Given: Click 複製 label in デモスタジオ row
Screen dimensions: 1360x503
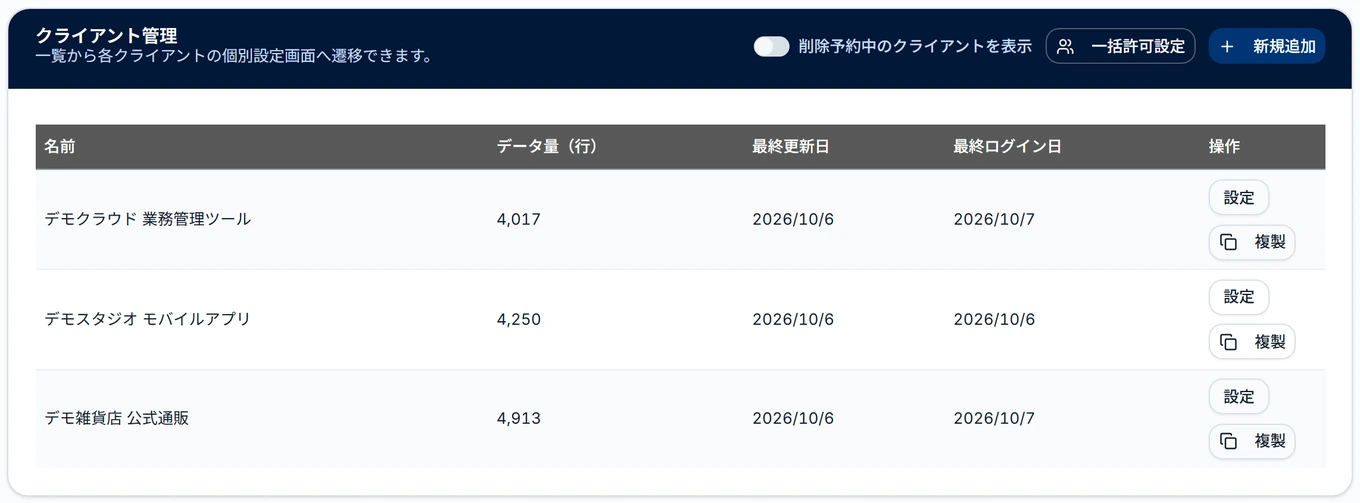Looking at the screenshot, I should pos(1270,342).
